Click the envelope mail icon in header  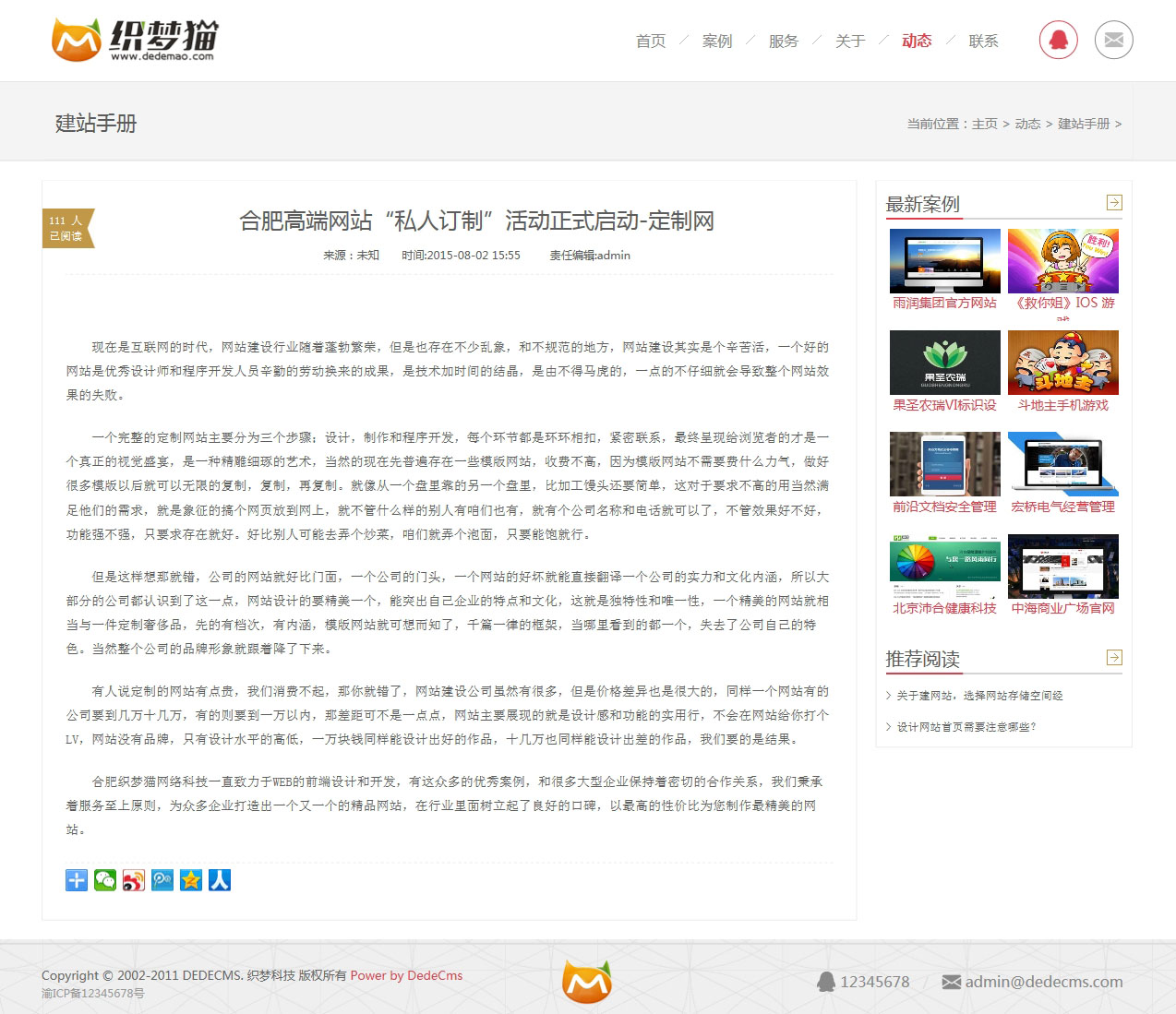1113,41
